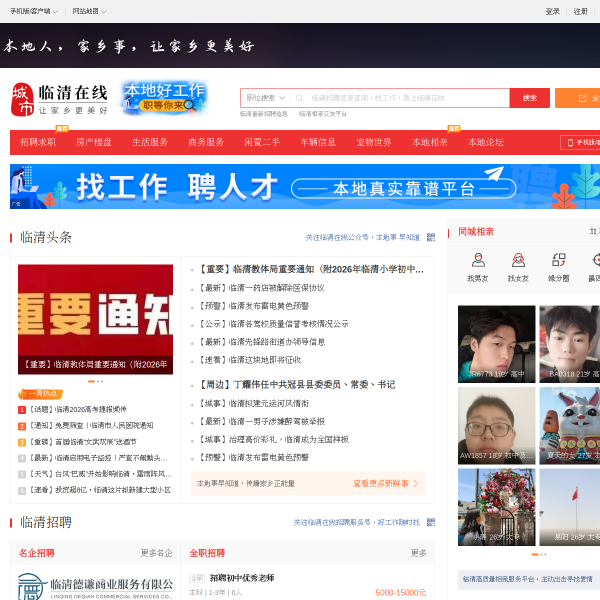Open the 宠物世界 nav tab

coord(374,142)
